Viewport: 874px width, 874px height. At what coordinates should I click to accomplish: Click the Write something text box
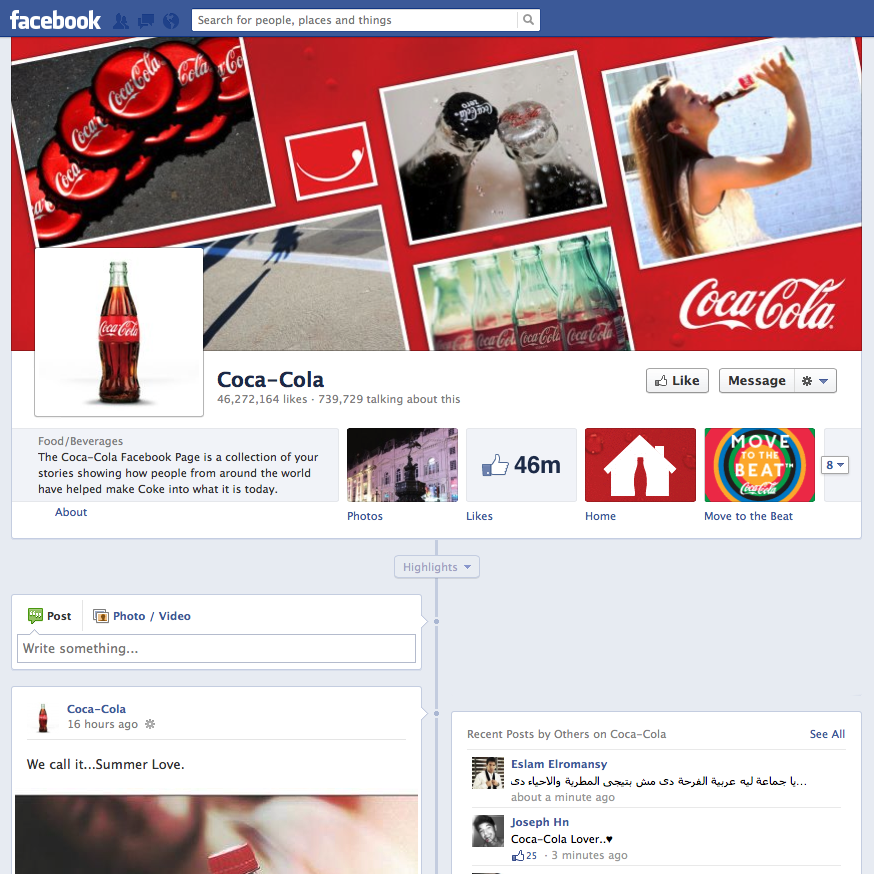[216, 648]
